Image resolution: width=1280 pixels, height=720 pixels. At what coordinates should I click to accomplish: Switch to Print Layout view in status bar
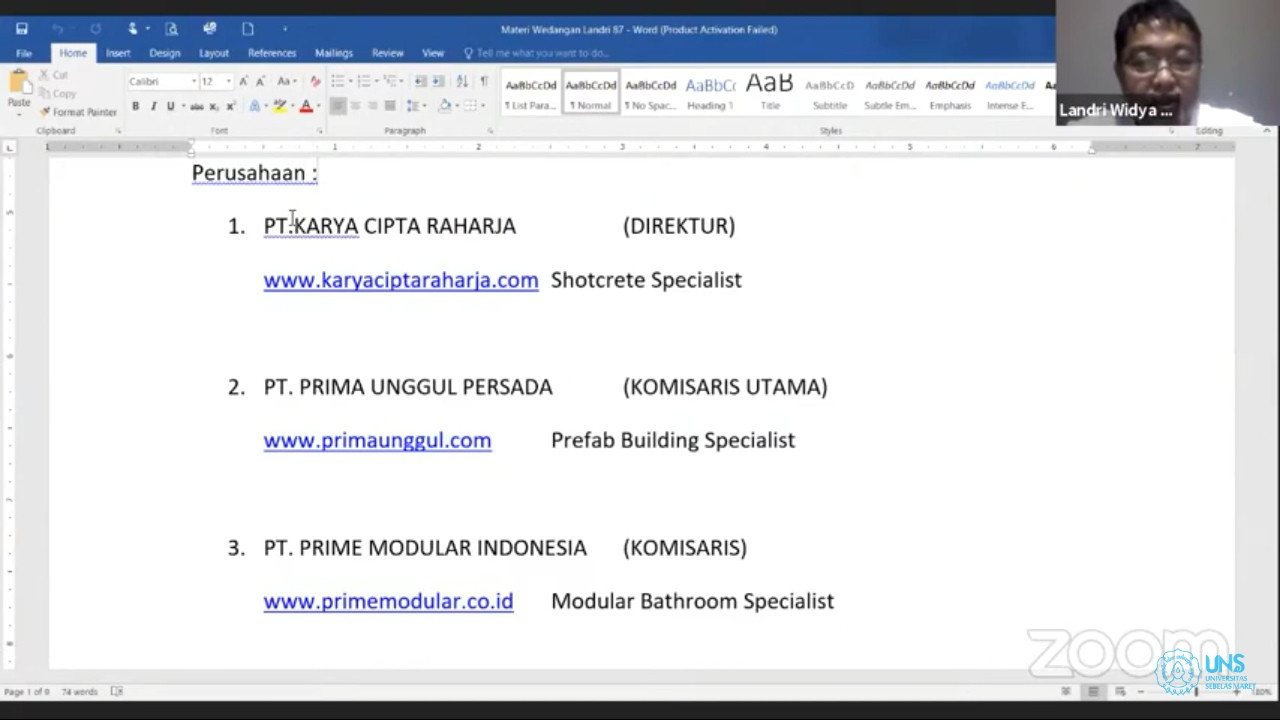click(x=1093, y=691)
